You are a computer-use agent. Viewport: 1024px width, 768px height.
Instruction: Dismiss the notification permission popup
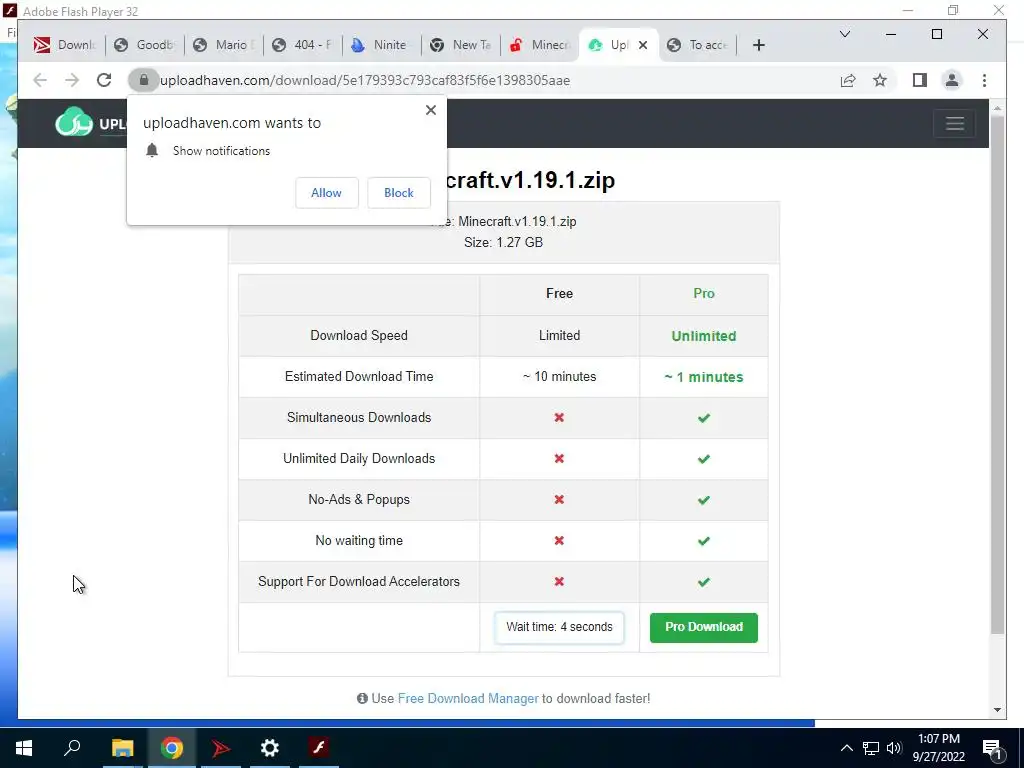click(x=430, y=110)
